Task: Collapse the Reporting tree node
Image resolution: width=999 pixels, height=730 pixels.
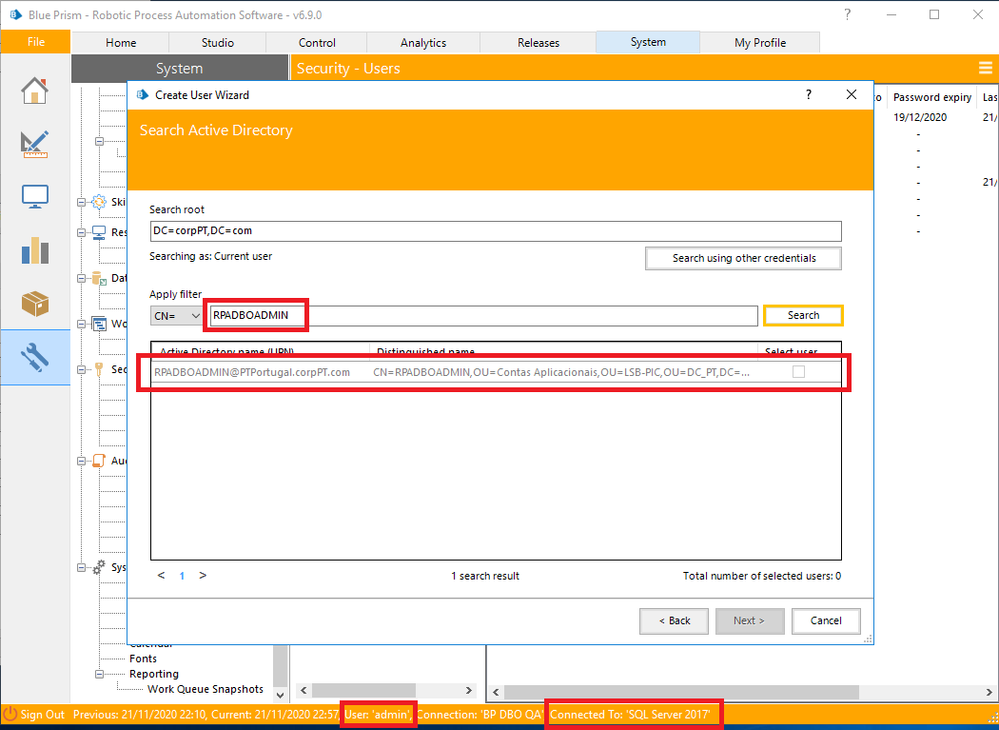Action: click(99, 674)
